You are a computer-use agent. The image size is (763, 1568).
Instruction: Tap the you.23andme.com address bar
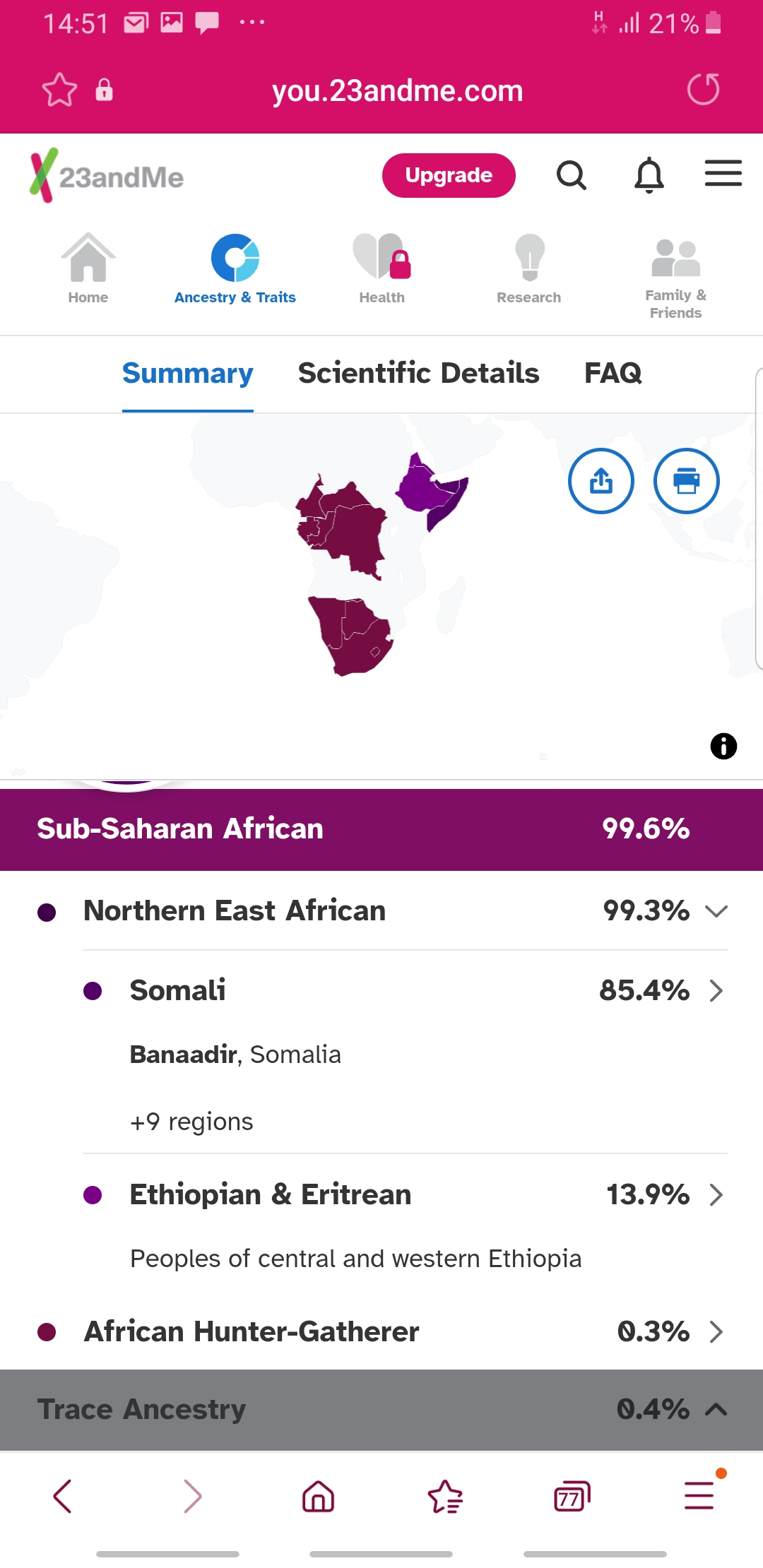click(x=397, y=90)
